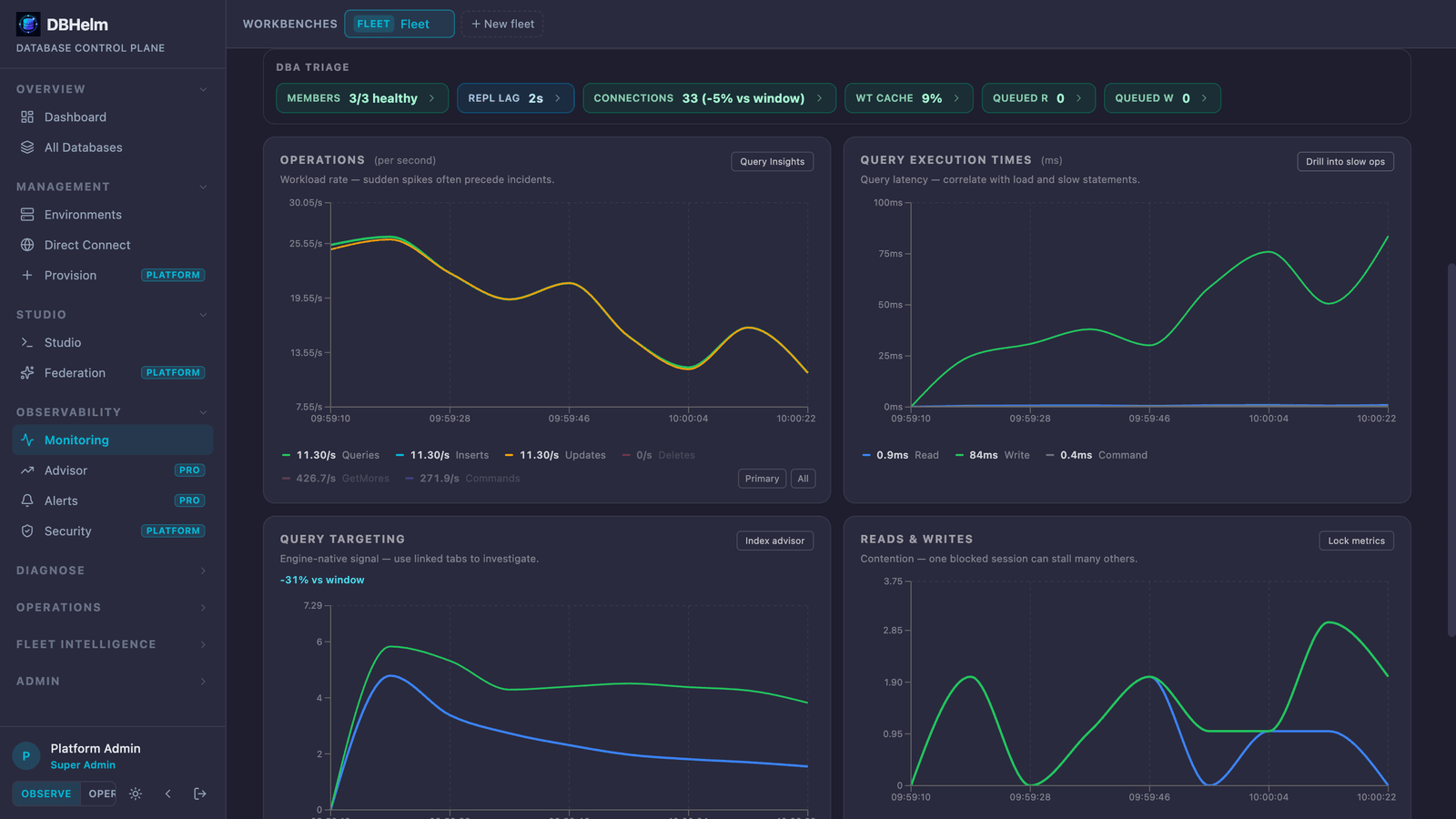
Task: Click the DBHelm logo icon
Action: tap(28, 25)
